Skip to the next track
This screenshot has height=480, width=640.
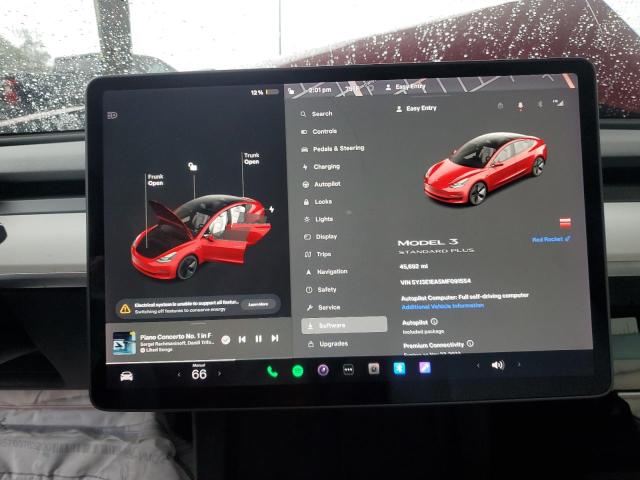[x=275, y=338]
